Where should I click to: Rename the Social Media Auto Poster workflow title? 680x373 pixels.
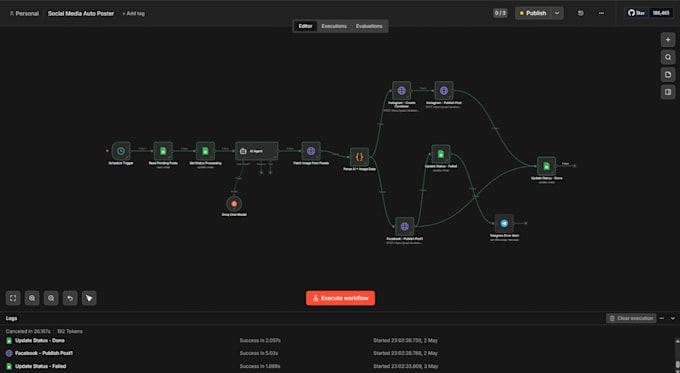pos(81,13)
